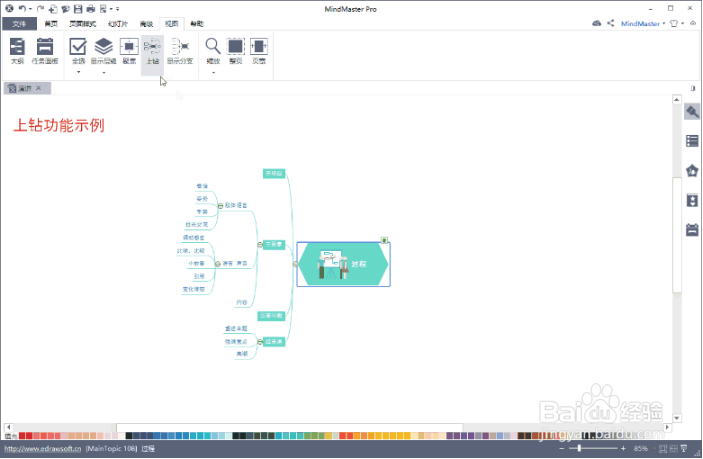Click the Share icon in the top right
703x459 pixels.
coord(611,23)
